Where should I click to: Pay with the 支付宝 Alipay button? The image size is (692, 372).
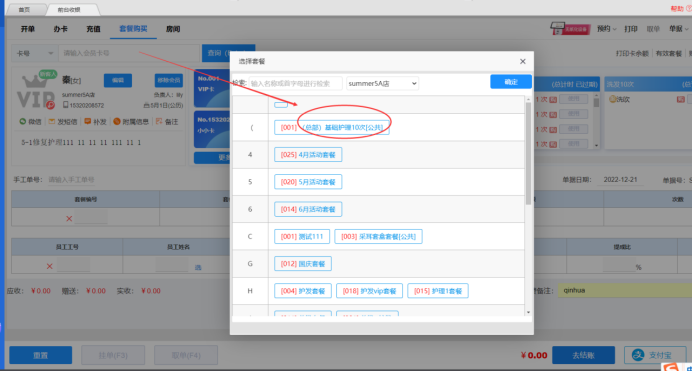click(x=655, y=355)
